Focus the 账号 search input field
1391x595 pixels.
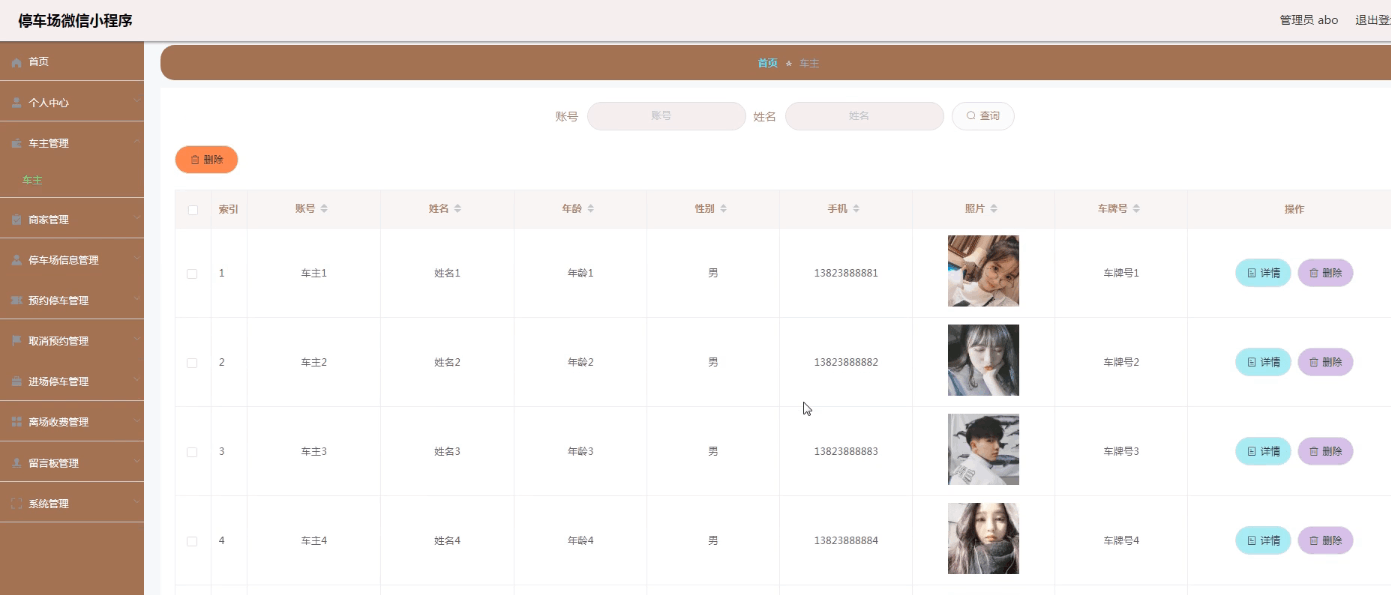click(666, 116)
